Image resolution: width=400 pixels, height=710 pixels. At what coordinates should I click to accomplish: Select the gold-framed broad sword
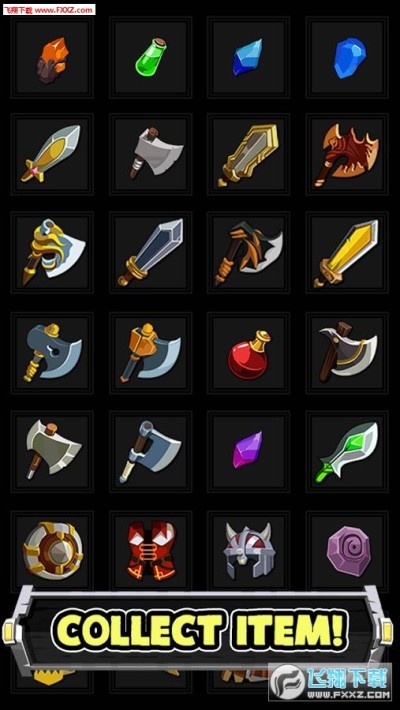(x=249, y=154)
